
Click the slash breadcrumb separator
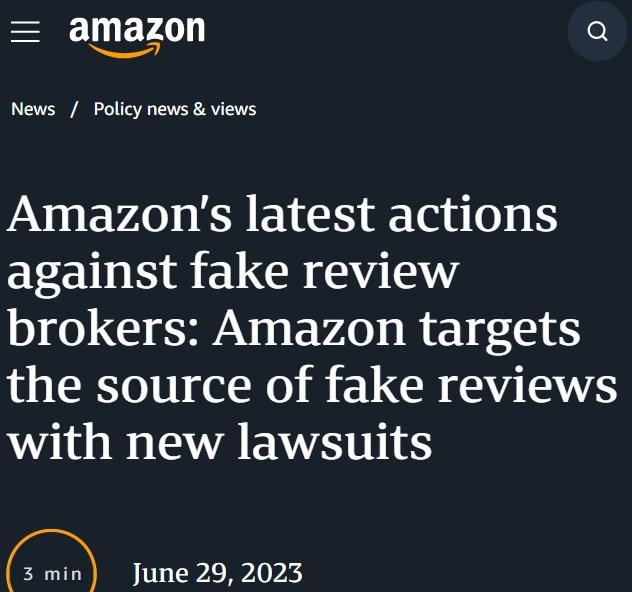[x=74, y=109]
